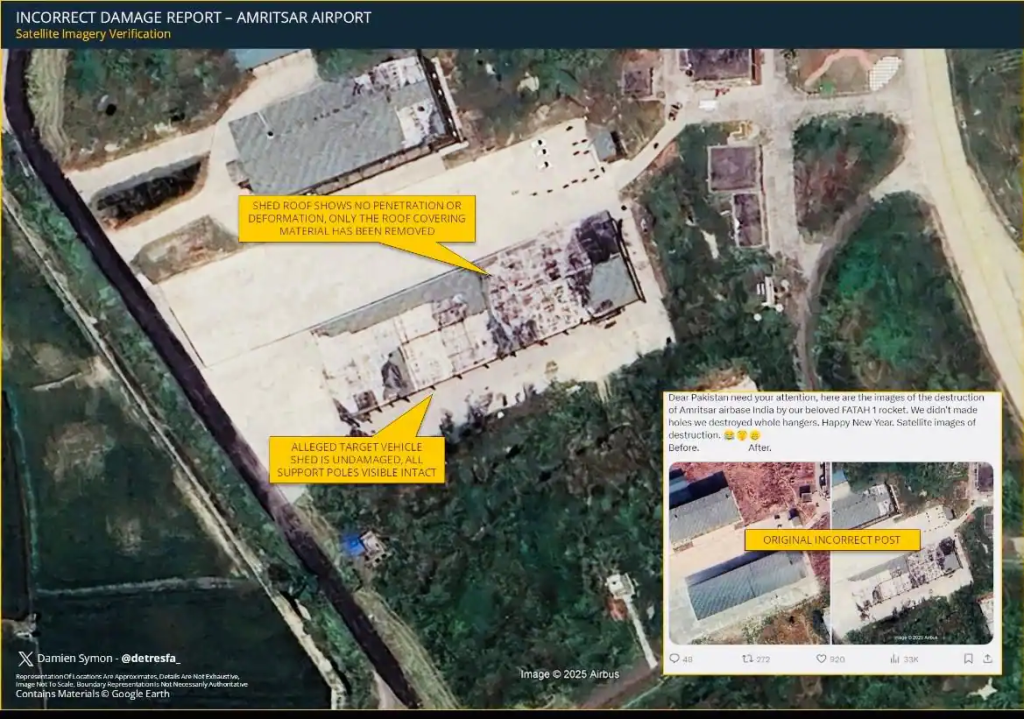This screenshot has height=719, width=1024.
Task: Click the Incorrect Damage Report title
Action: tap(193, 17)
